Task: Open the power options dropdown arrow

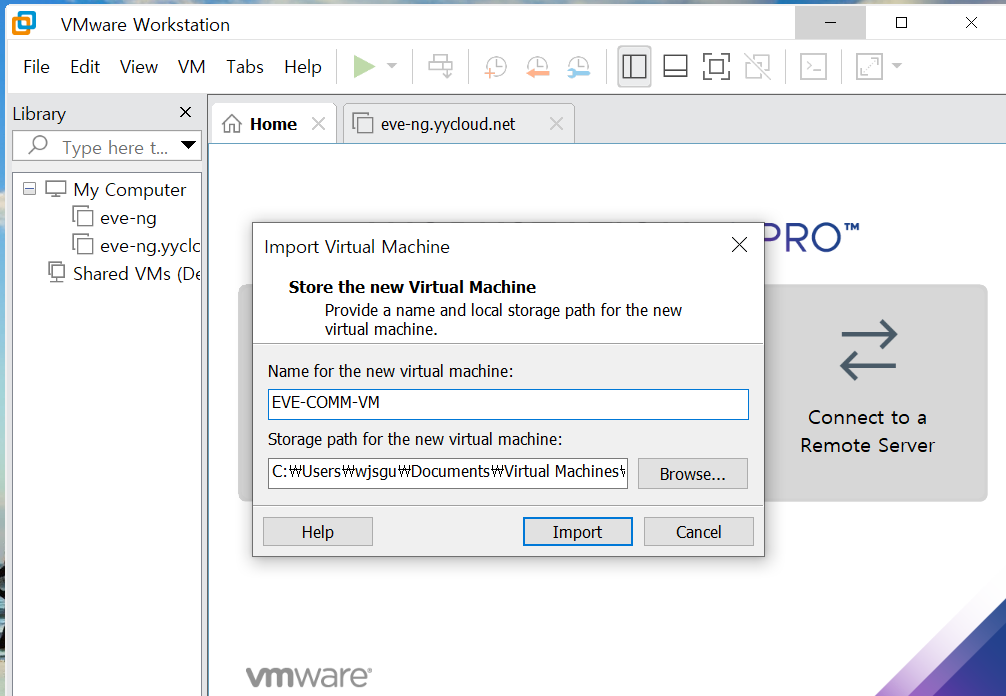Action: 392,66
